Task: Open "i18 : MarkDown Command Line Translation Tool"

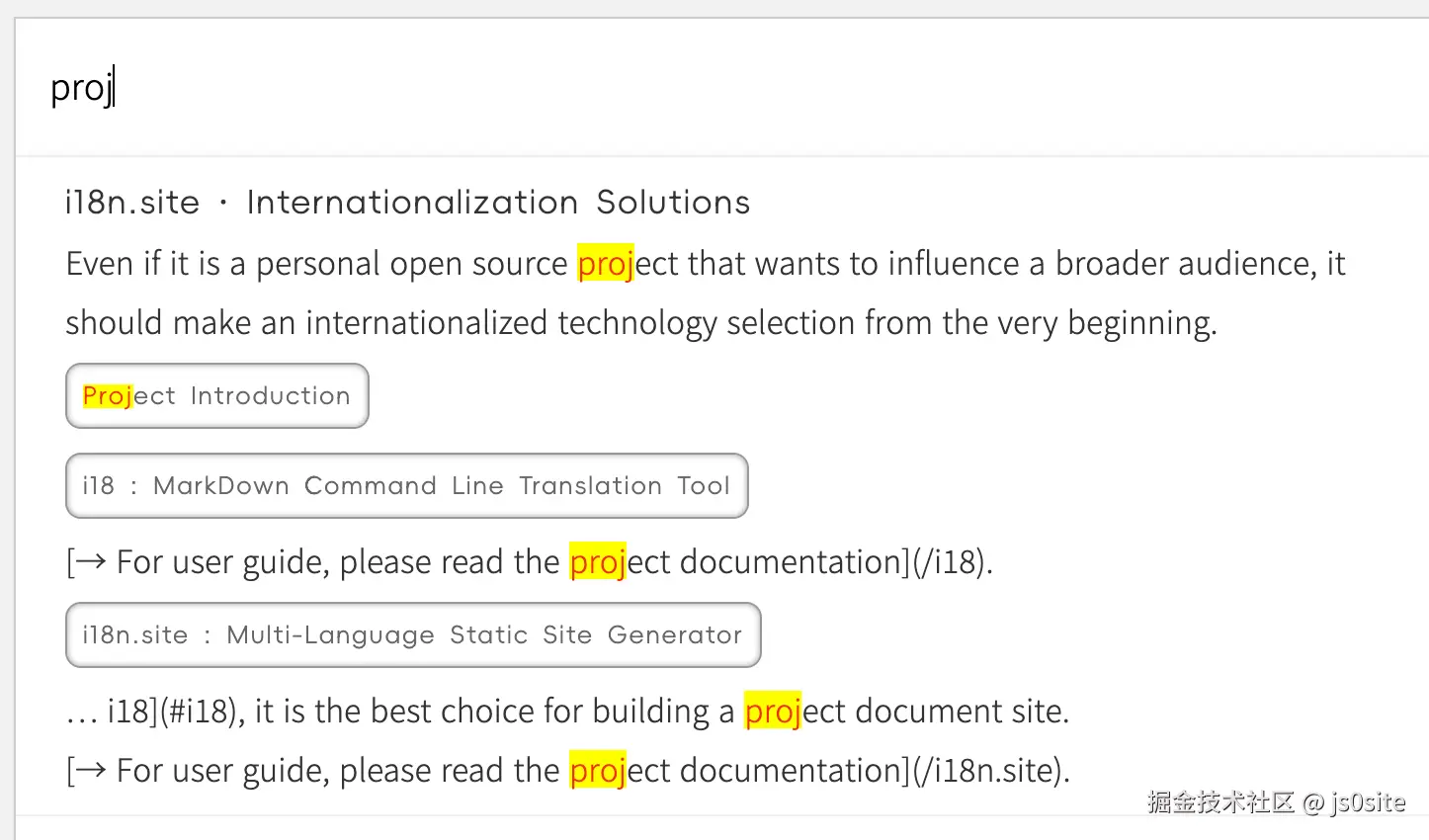Action: pyautogui.click(x=406, y=486)
